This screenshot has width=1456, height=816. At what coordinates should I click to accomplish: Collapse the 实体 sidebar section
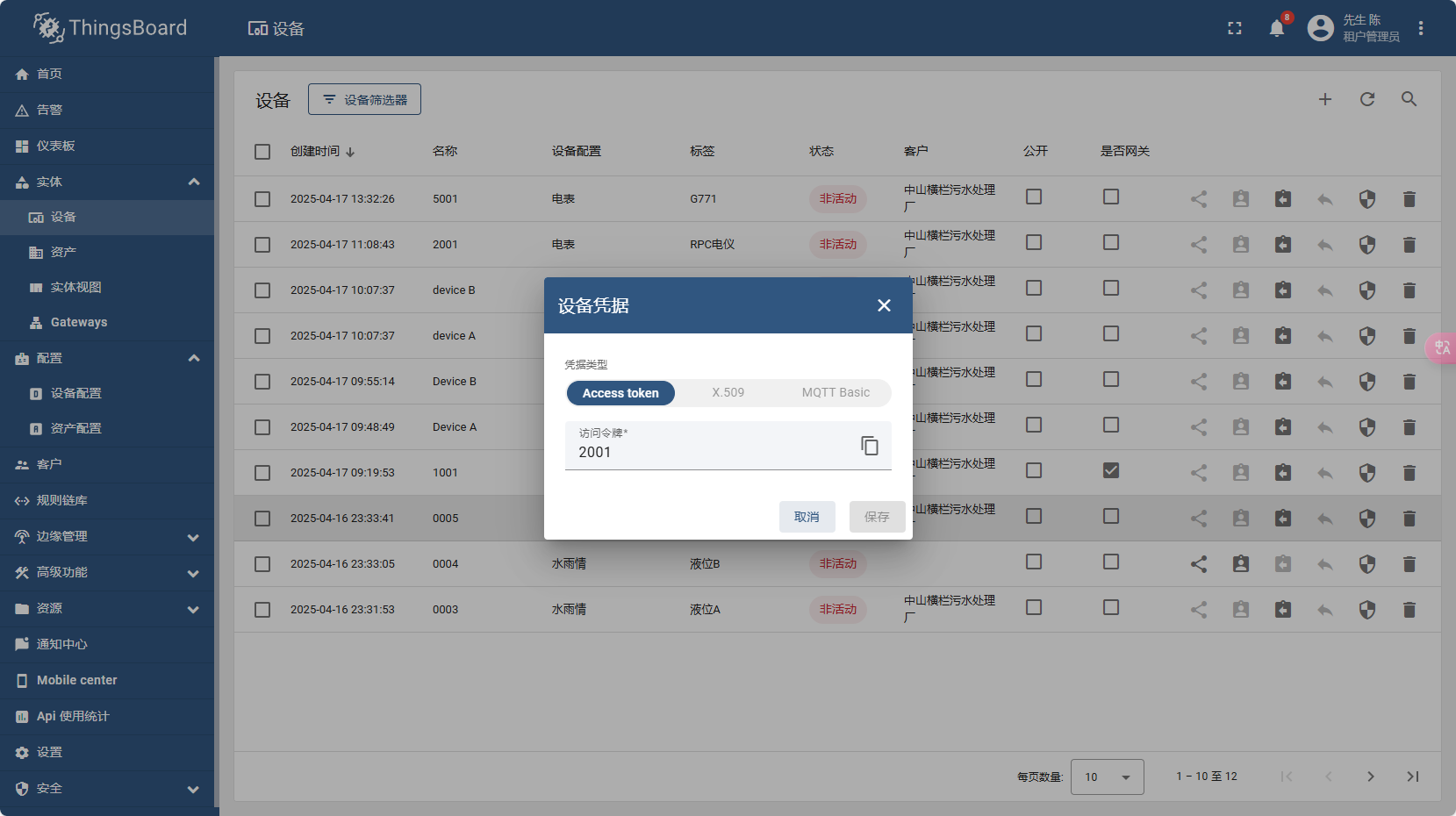[194, 182]
